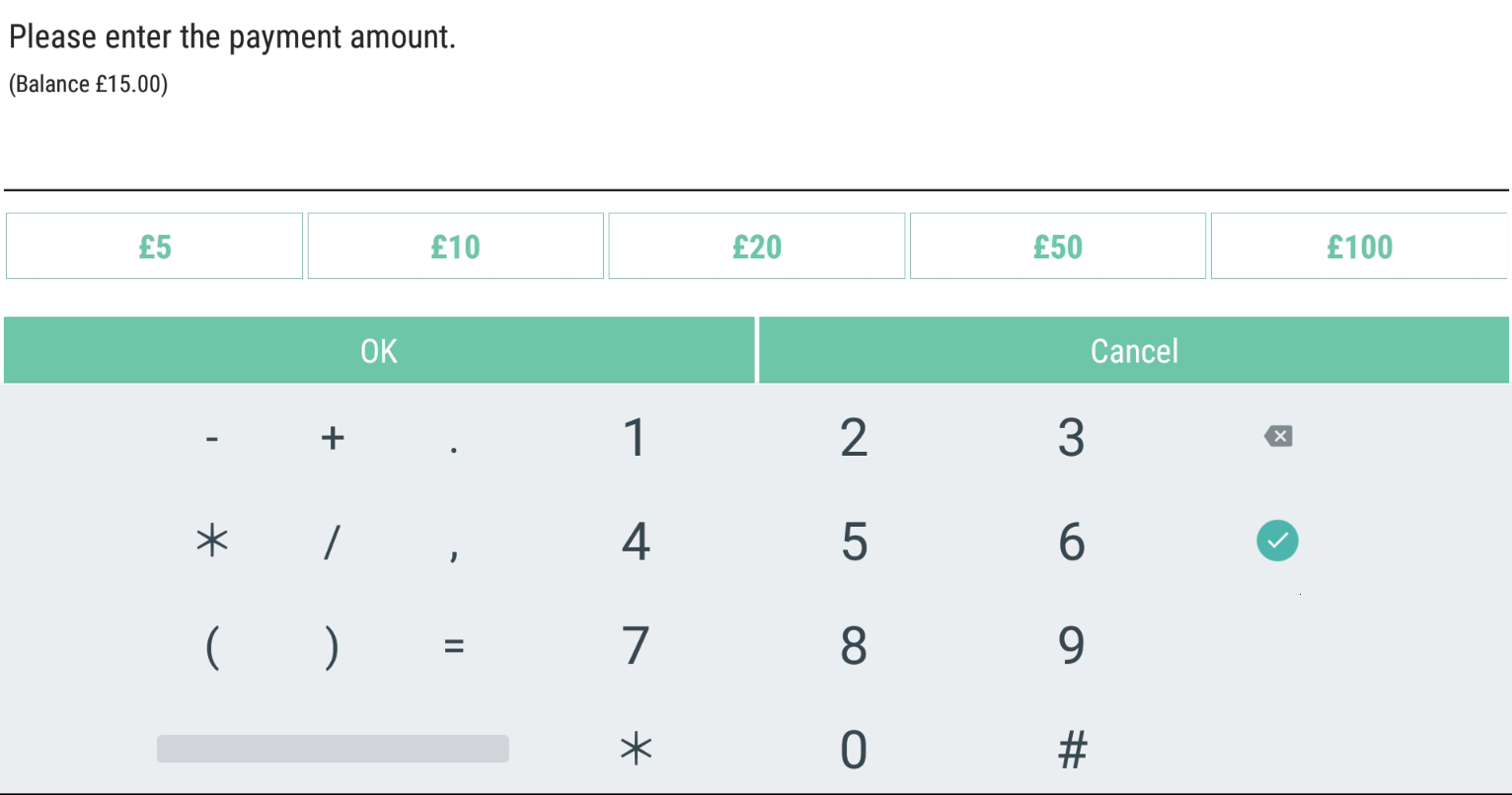
Task: Select the £100 quick amount
Action: 1360,246
